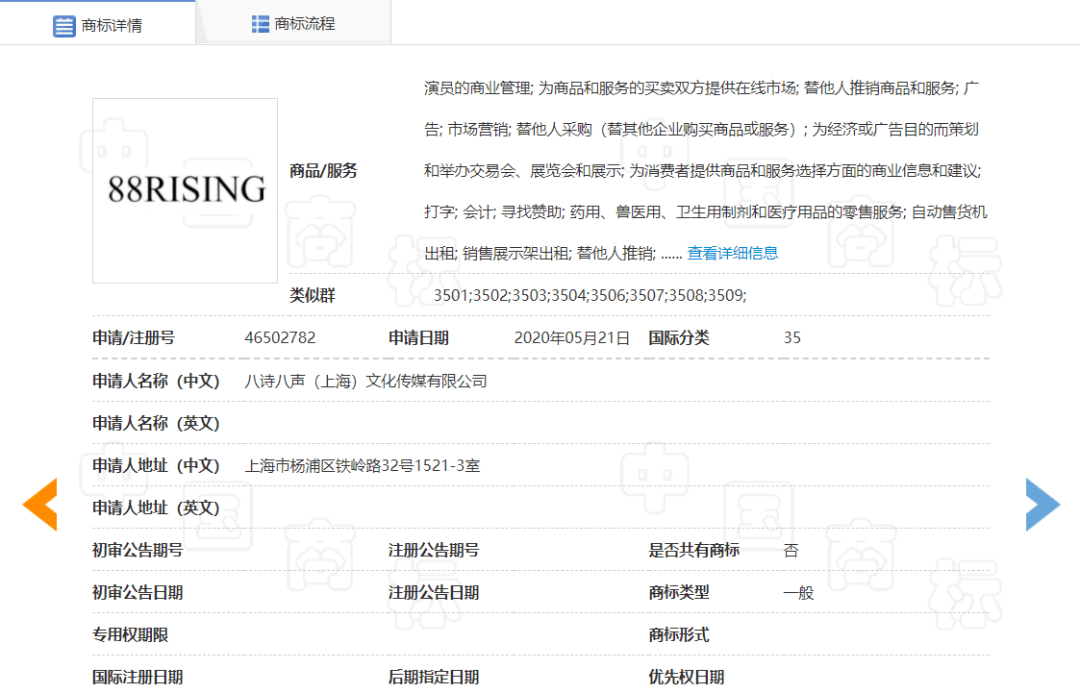
Task: Select the 商标详情 tab
Action: [x=98, y=23]
